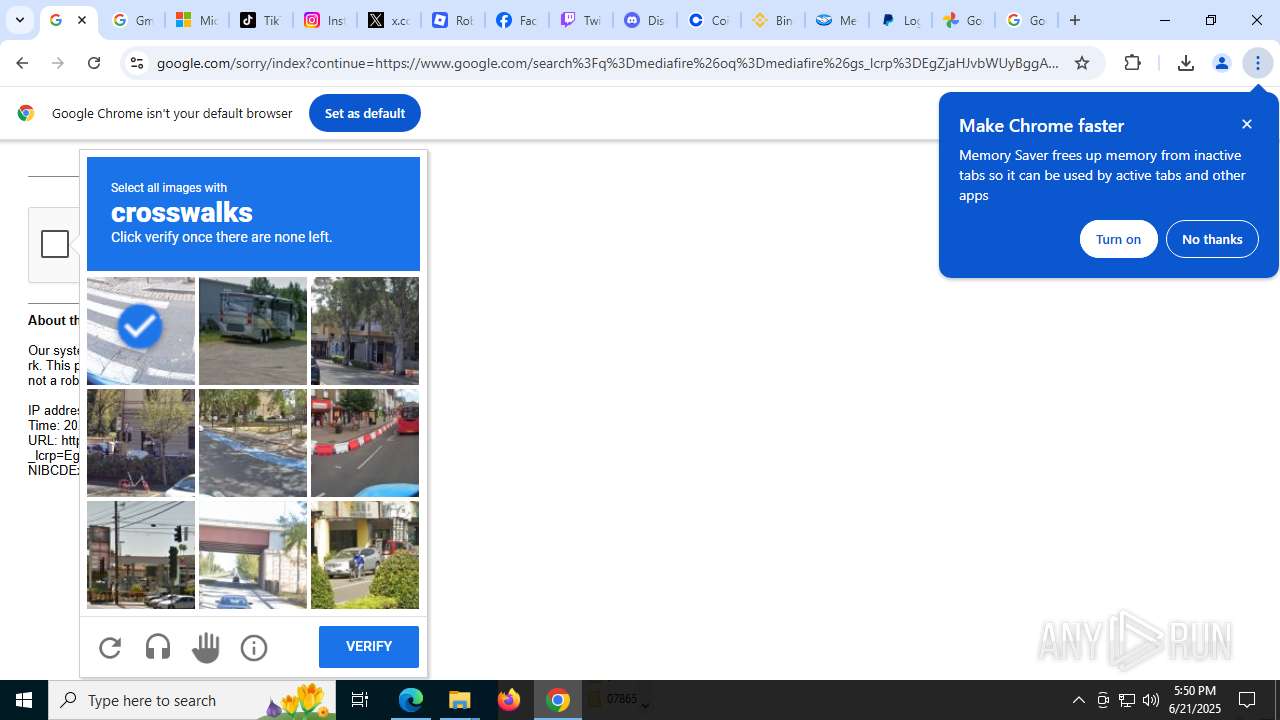
Task: Open Chrome downloads icon
Action: coord(1185,63)
